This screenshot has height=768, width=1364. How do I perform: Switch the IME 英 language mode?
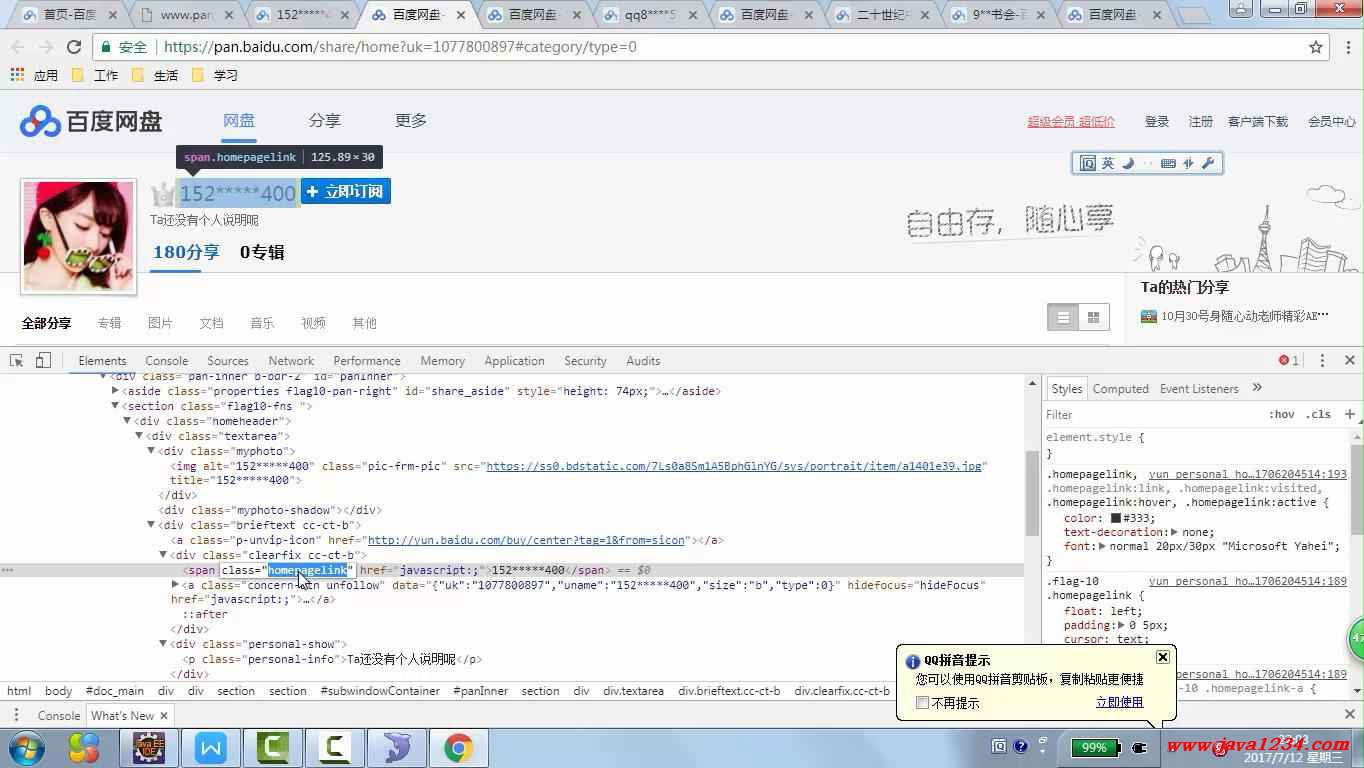tap(1108, 163)
